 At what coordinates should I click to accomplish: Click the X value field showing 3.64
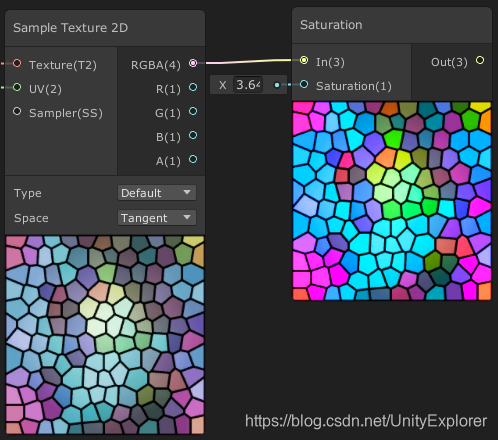pyautogui.click(x=248, y=85)
